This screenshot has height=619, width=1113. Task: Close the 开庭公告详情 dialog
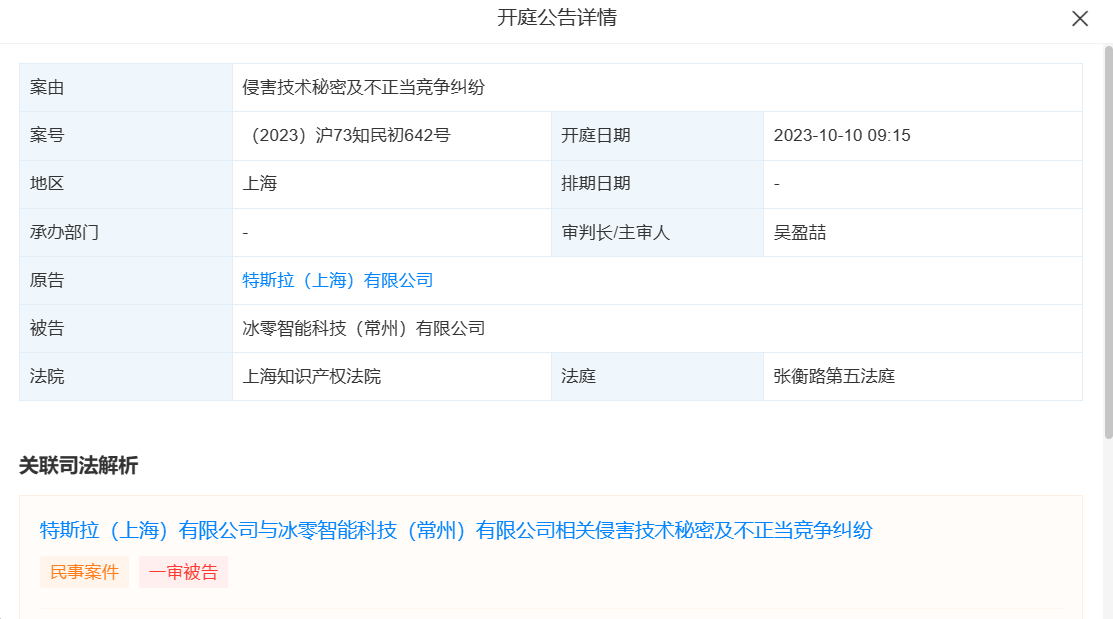[1080, 18]
